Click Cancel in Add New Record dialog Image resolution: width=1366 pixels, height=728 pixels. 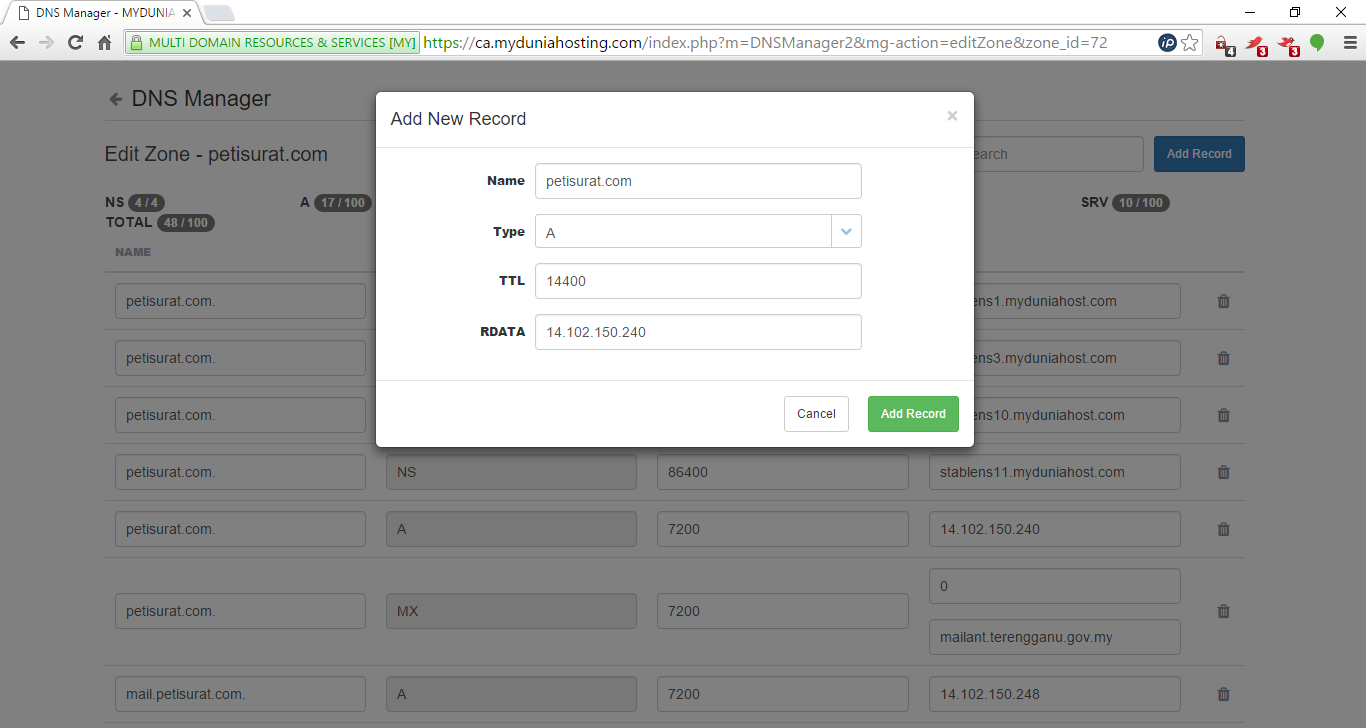pyautogui.click(x=816, y=414)
